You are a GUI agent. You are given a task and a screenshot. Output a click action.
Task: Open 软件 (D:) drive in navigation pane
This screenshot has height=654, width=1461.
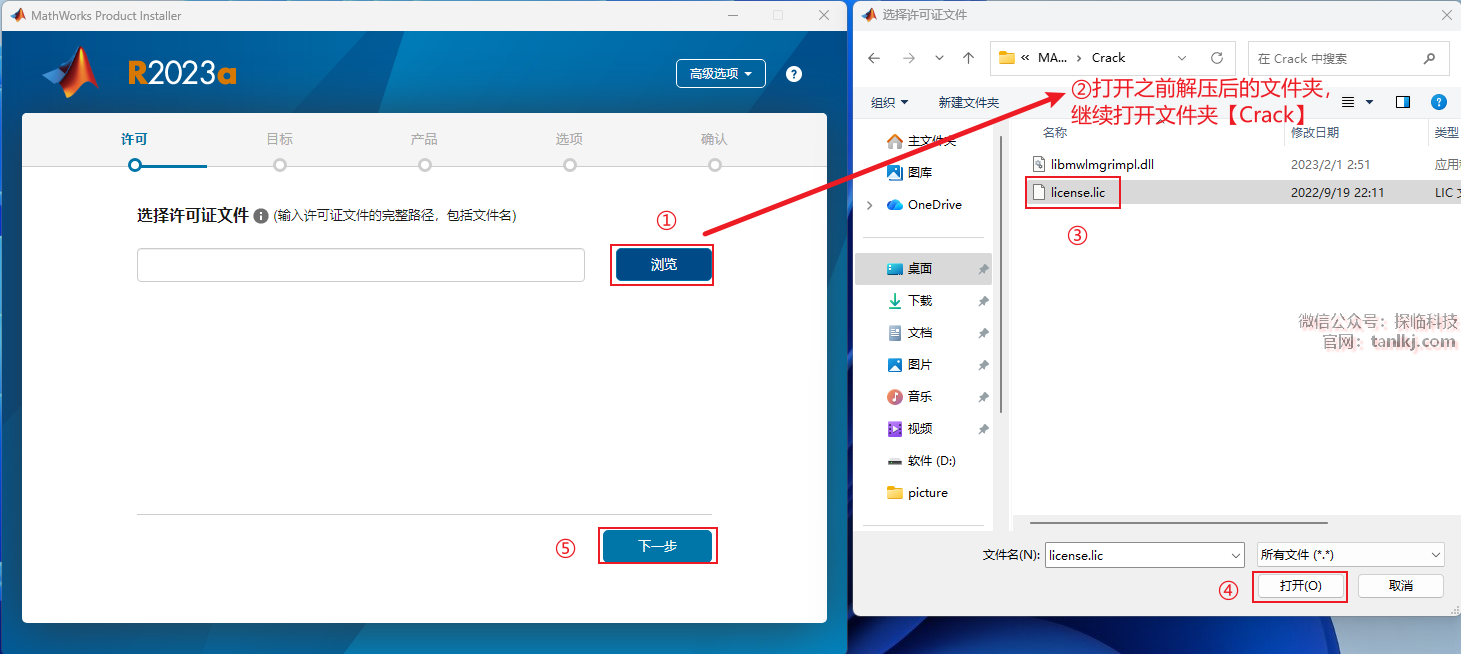tap(923, 461)
